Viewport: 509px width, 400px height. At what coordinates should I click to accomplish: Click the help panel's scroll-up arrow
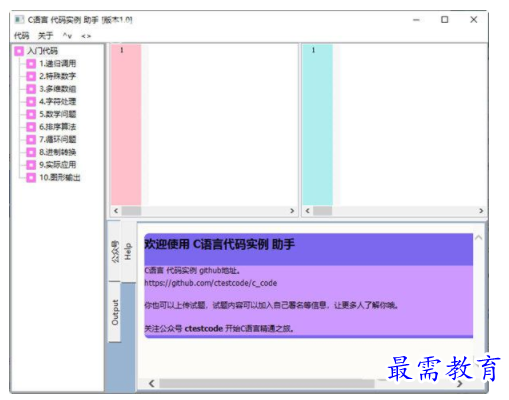click(479, 238)
